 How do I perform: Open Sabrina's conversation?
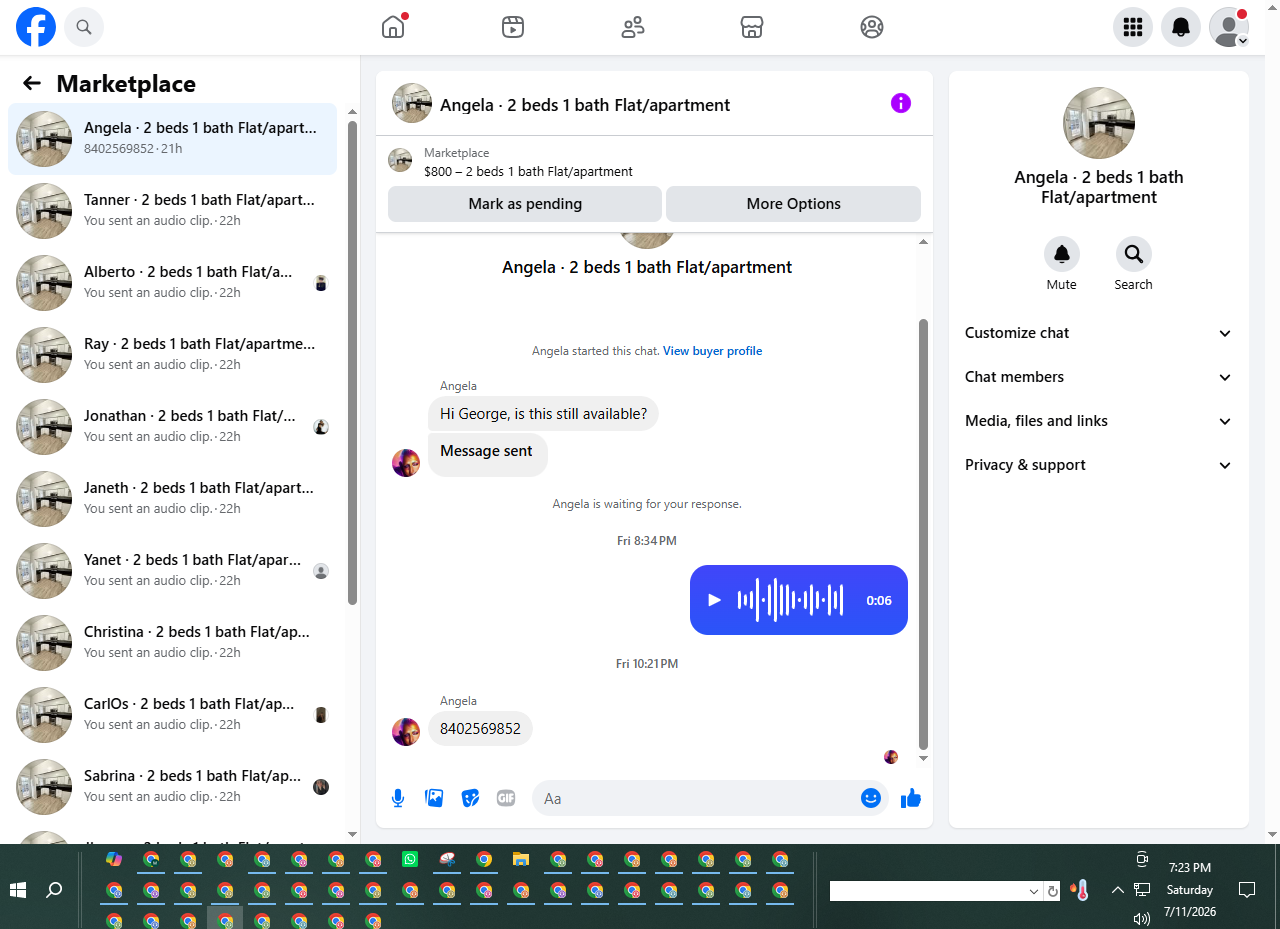[x=172, y=787]
